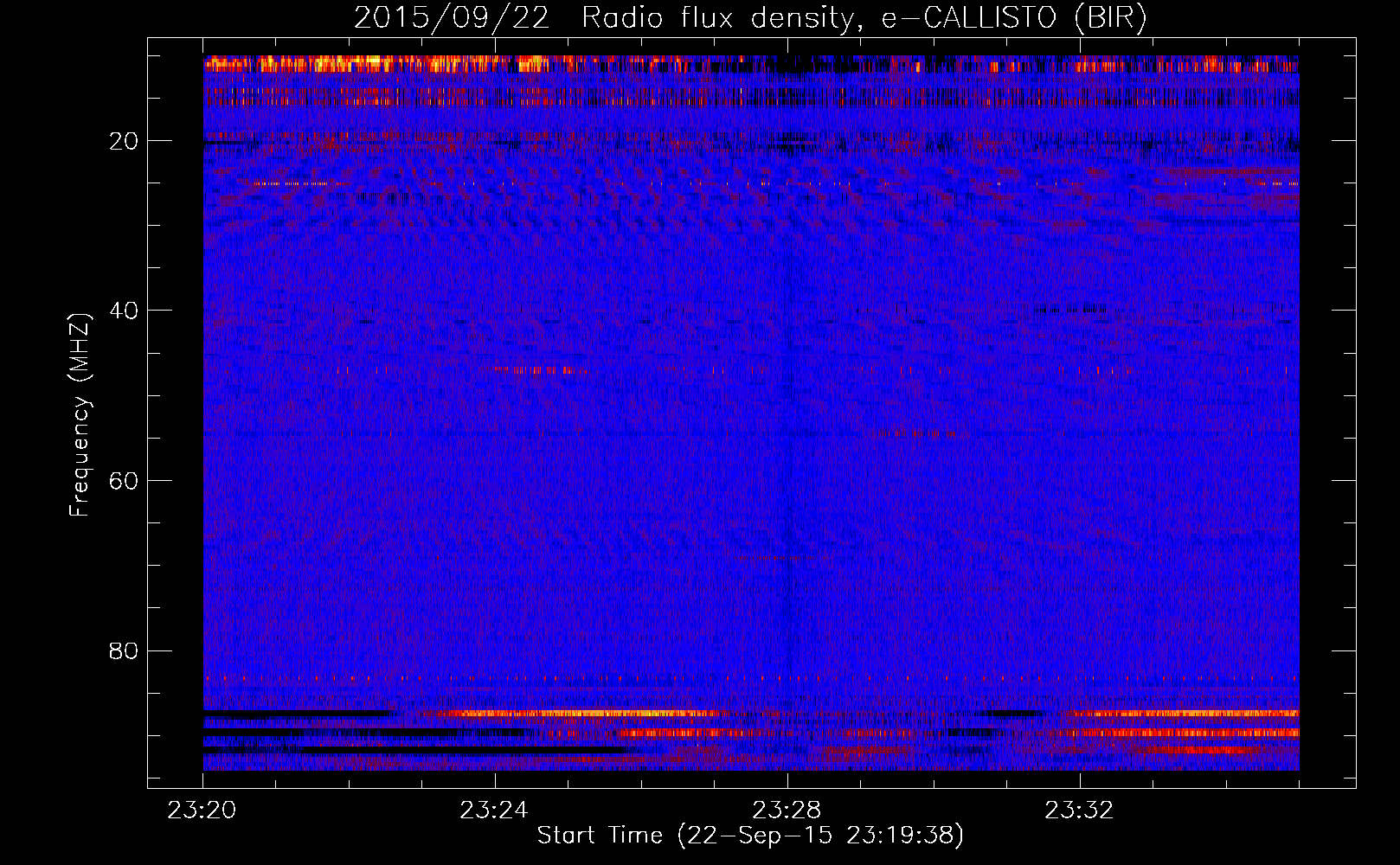
Task: Click the "Start Time (22-Sep-15 23:19:38)" label
Action: pos(750,836)
